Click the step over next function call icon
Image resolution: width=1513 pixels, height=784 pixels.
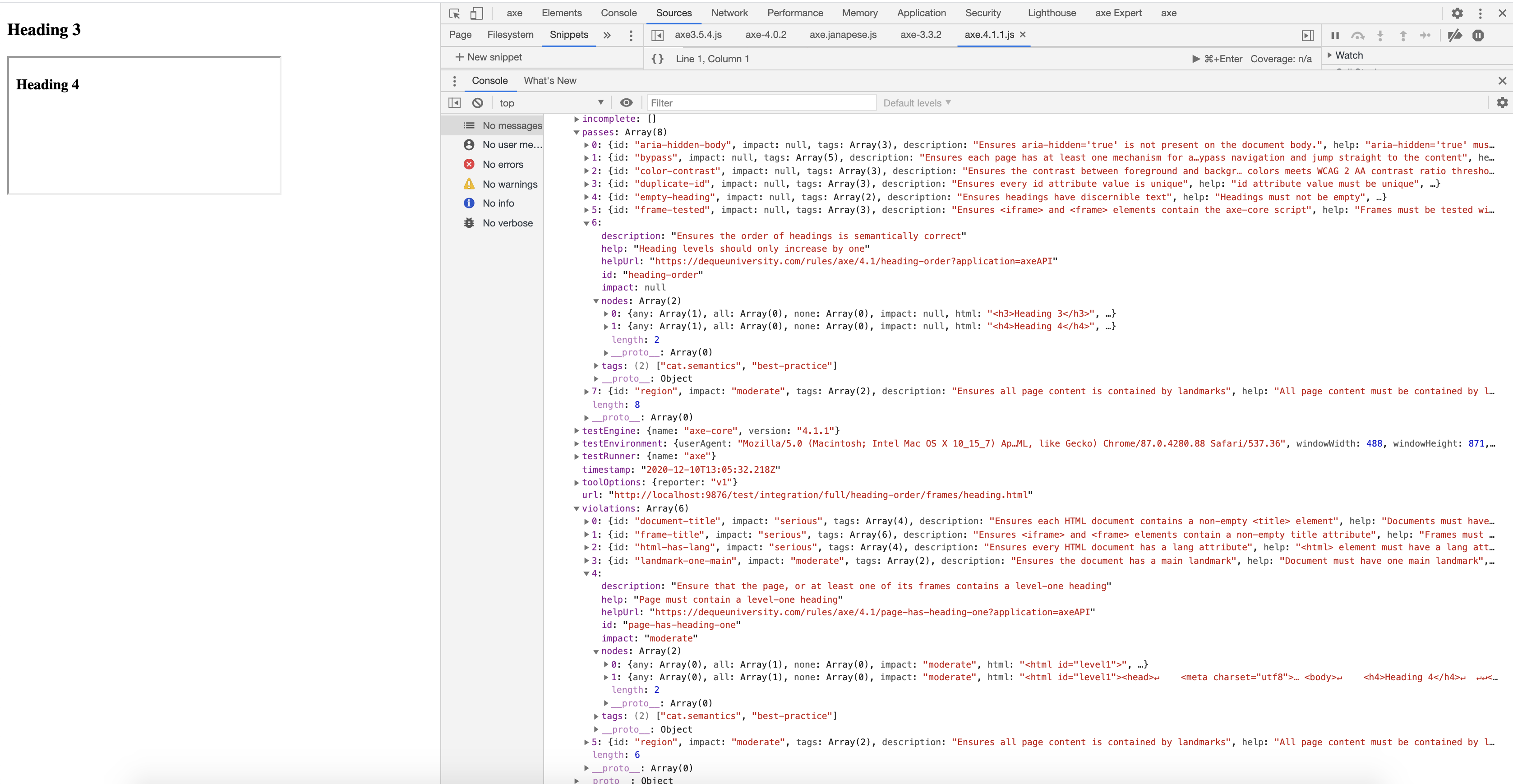pyautogui.click(x=1357, y=35)
